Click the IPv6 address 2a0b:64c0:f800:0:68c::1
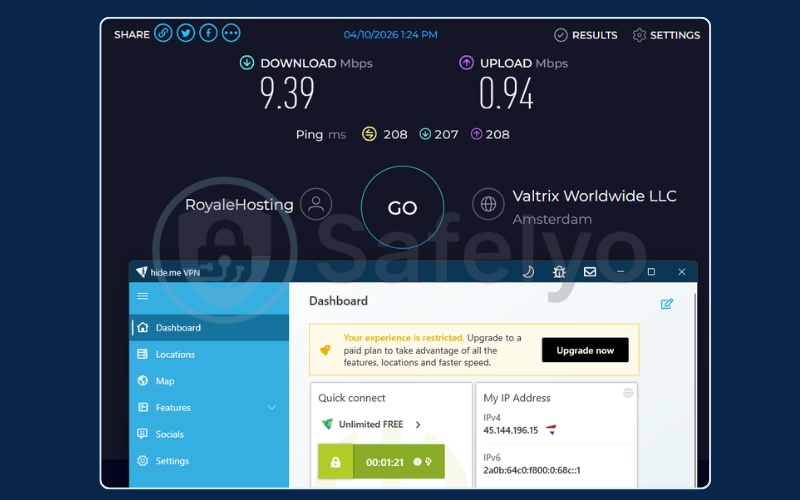The image size is (800, 500). 532,470
